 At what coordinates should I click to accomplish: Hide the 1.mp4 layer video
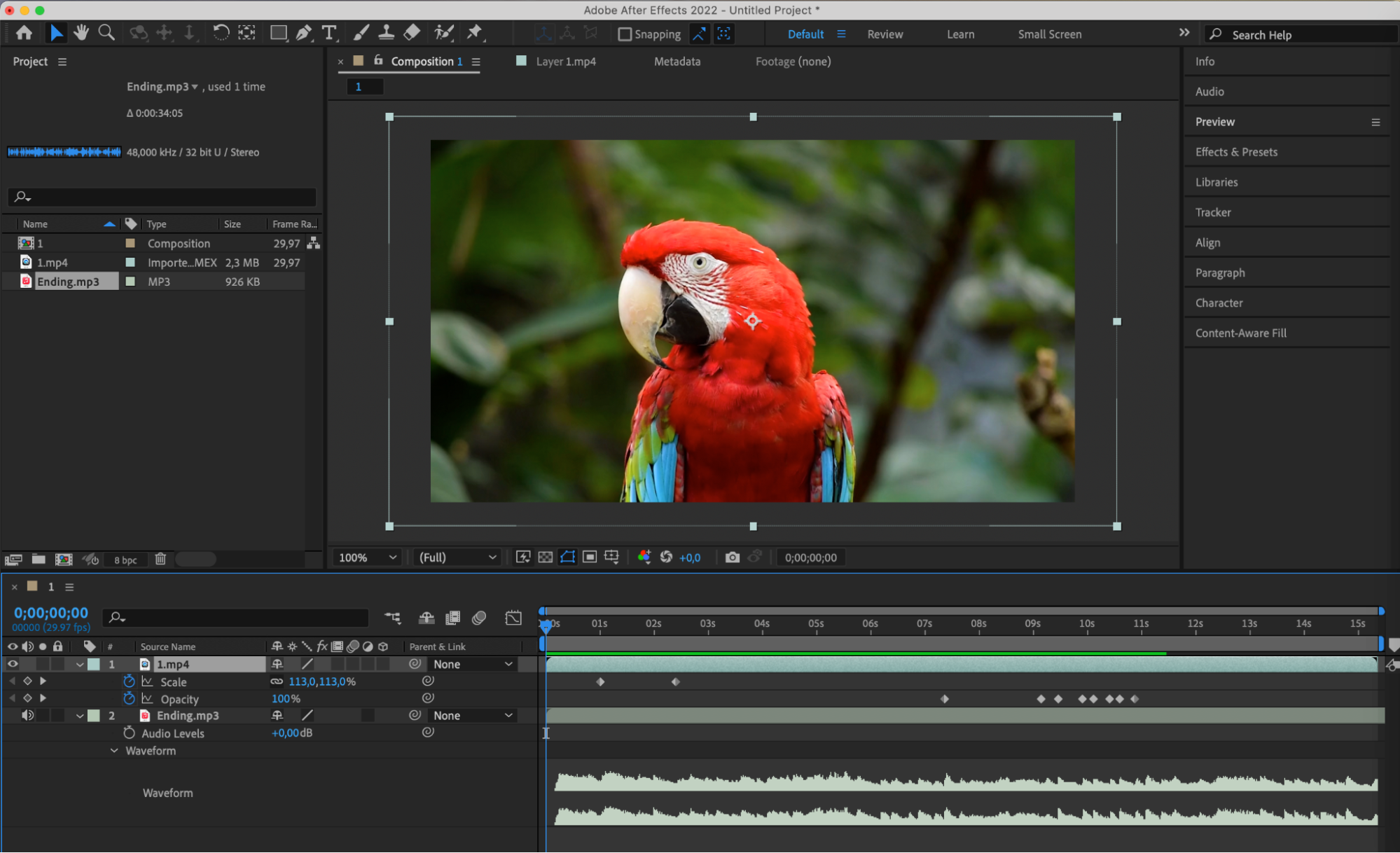coord(13,664)
